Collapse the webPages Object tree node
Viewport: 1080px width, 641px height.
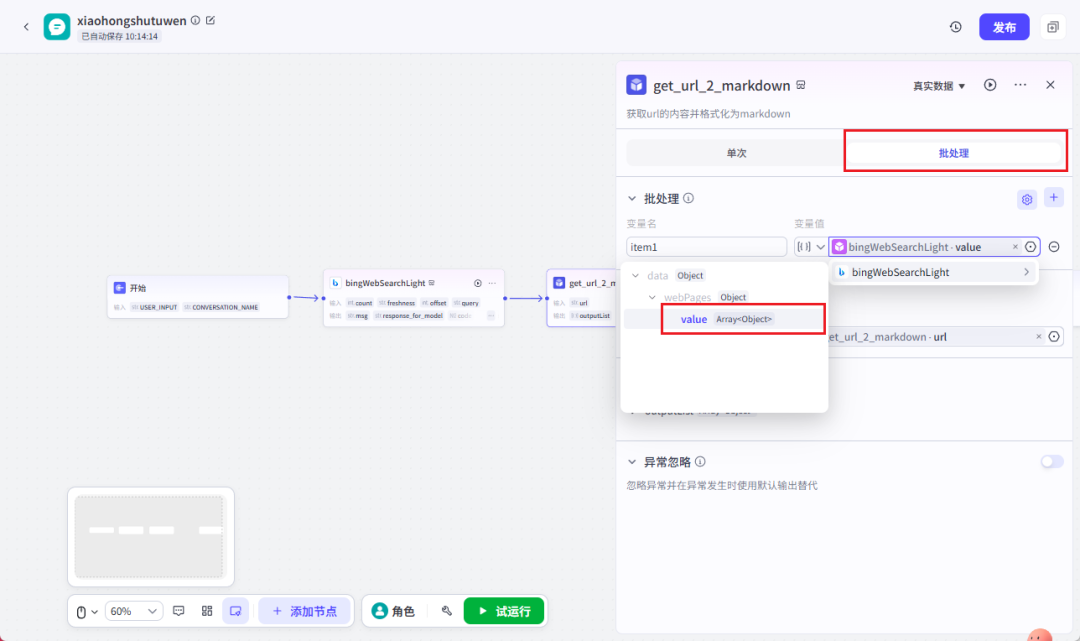[x=652, y=297]
